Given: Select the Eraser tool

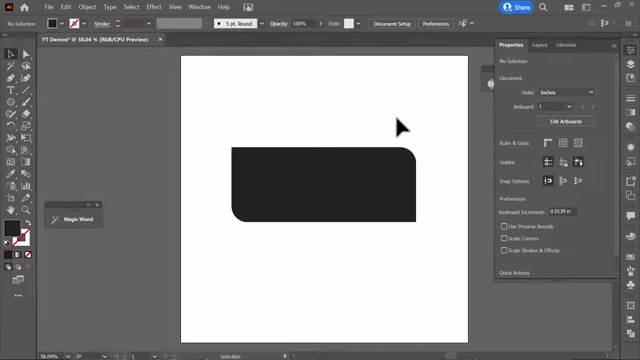Looking at the screenshot, I should coord(26,114).
